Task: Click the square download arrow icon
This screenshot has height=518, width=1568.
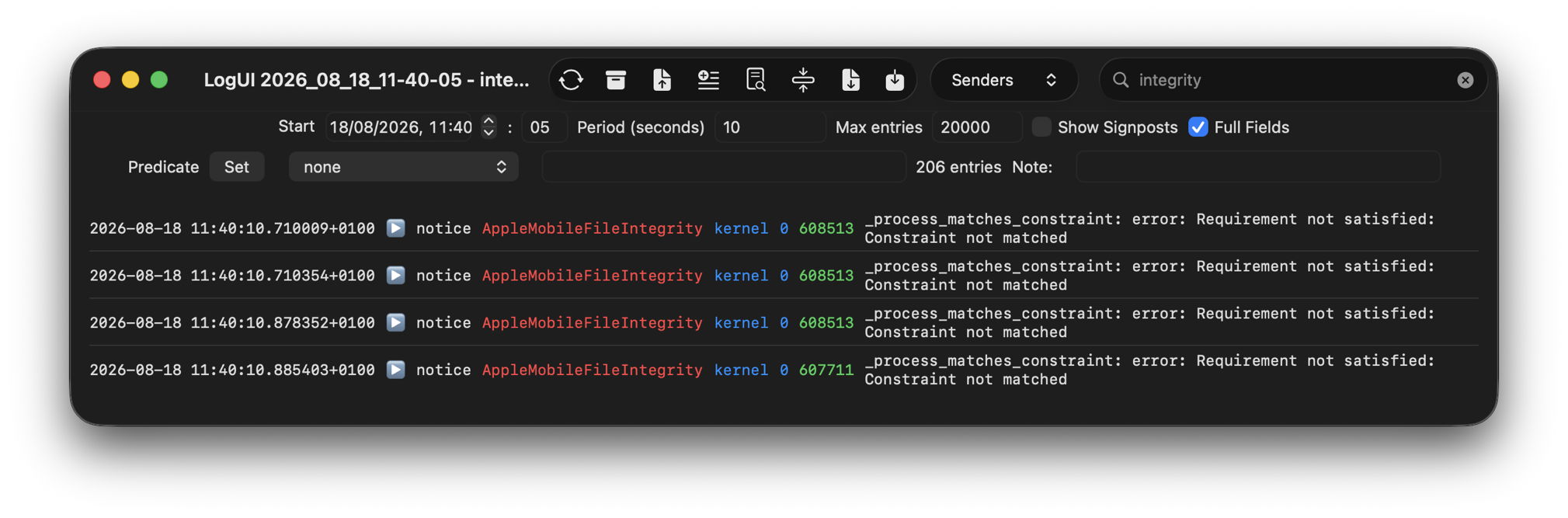Action: [895, 80]
